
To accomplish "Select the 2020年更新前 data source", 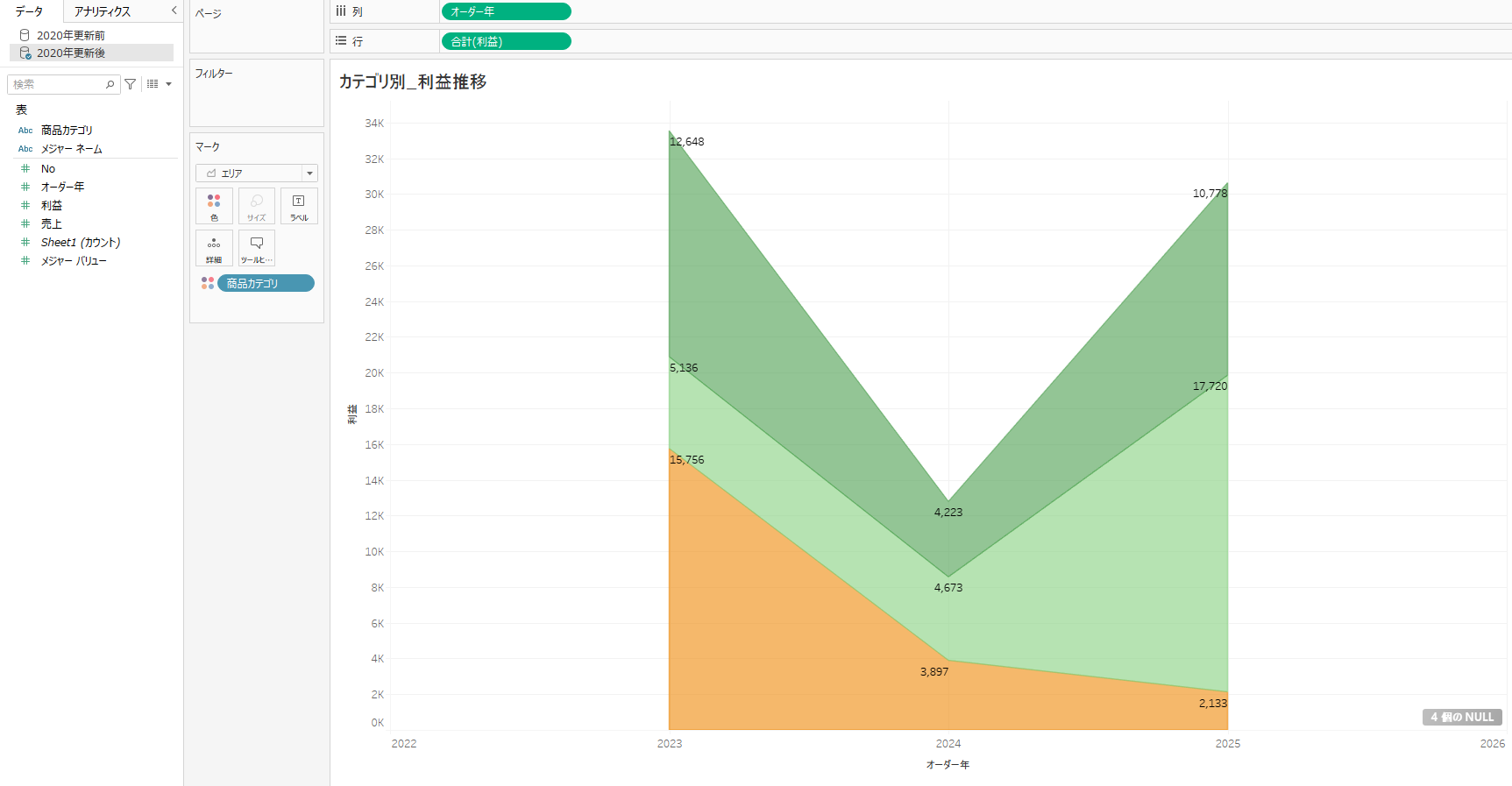I will 70,35.
